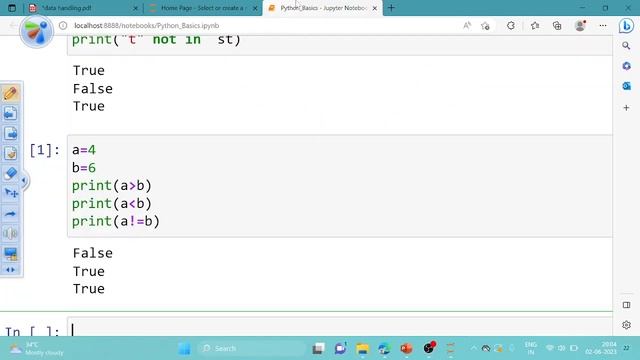Open the Jupyter app on taskbar

coord(451,348)
